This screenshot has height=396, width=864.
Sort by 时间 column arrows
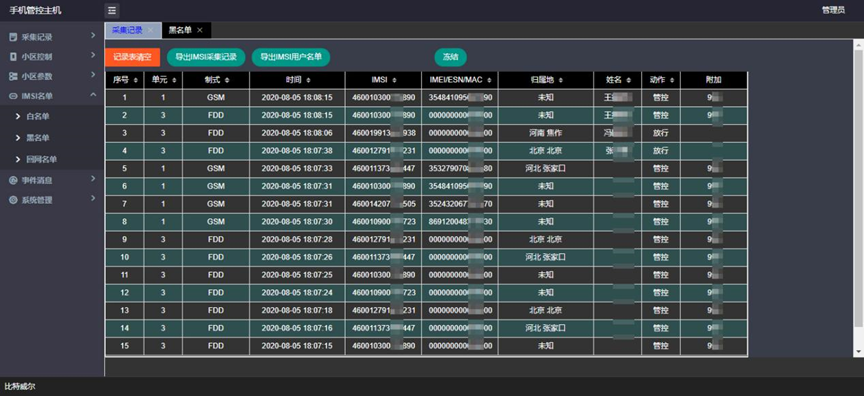pyautogui.click(x=309, y=80)
